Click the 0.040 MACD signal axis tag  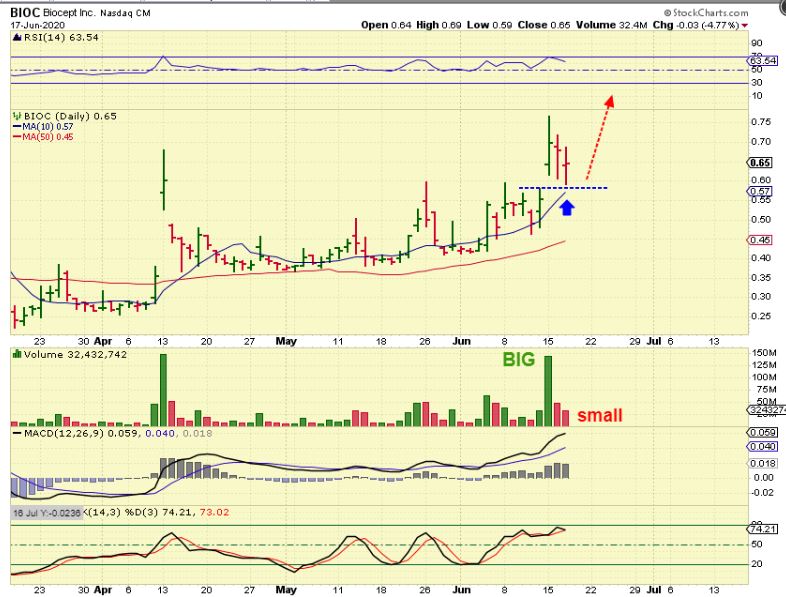762,446
